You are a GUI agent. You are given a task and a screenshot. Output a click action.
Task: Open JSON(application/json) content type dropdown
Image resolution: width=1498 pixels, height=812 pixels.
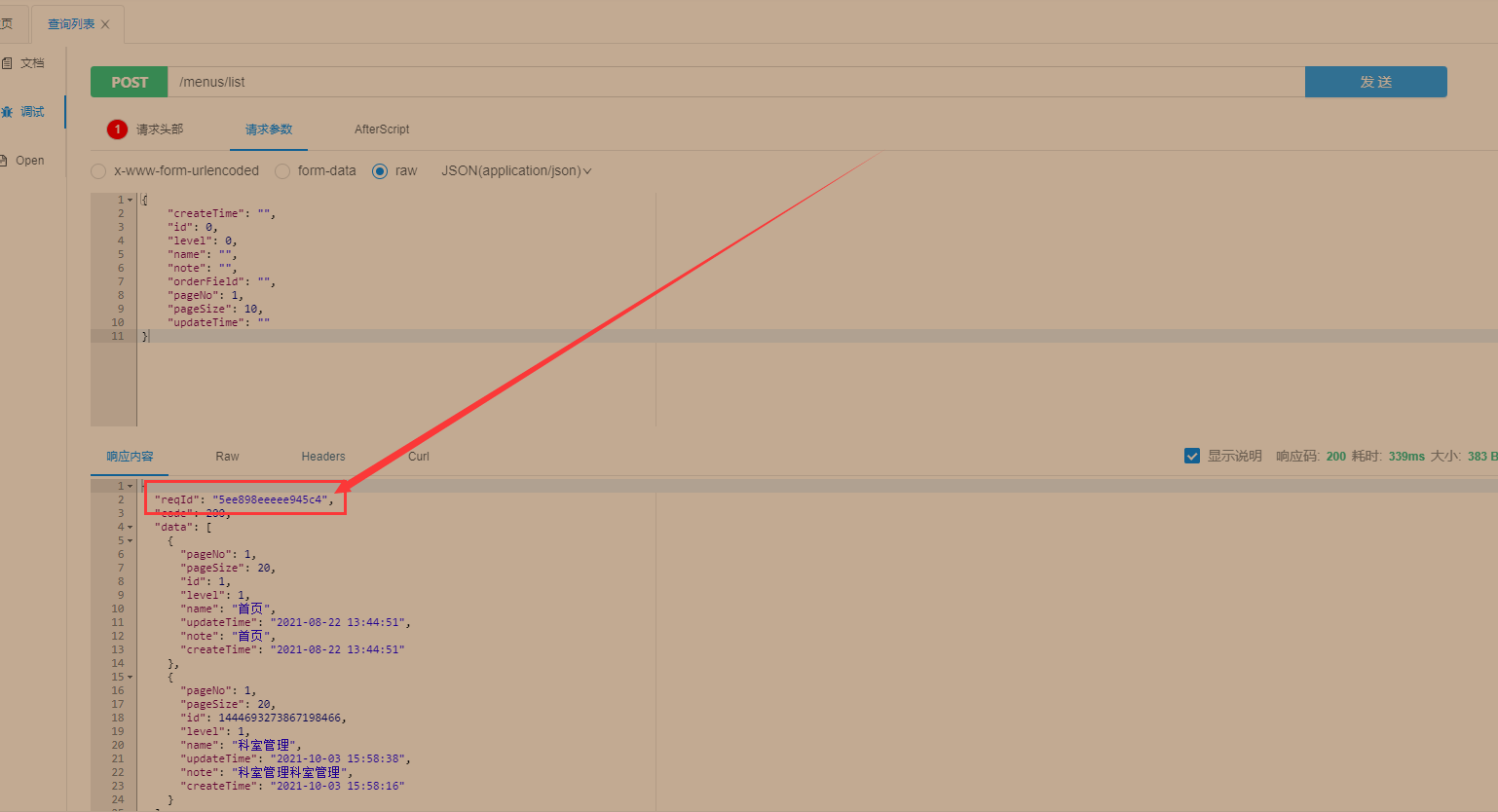coord(516,171)
